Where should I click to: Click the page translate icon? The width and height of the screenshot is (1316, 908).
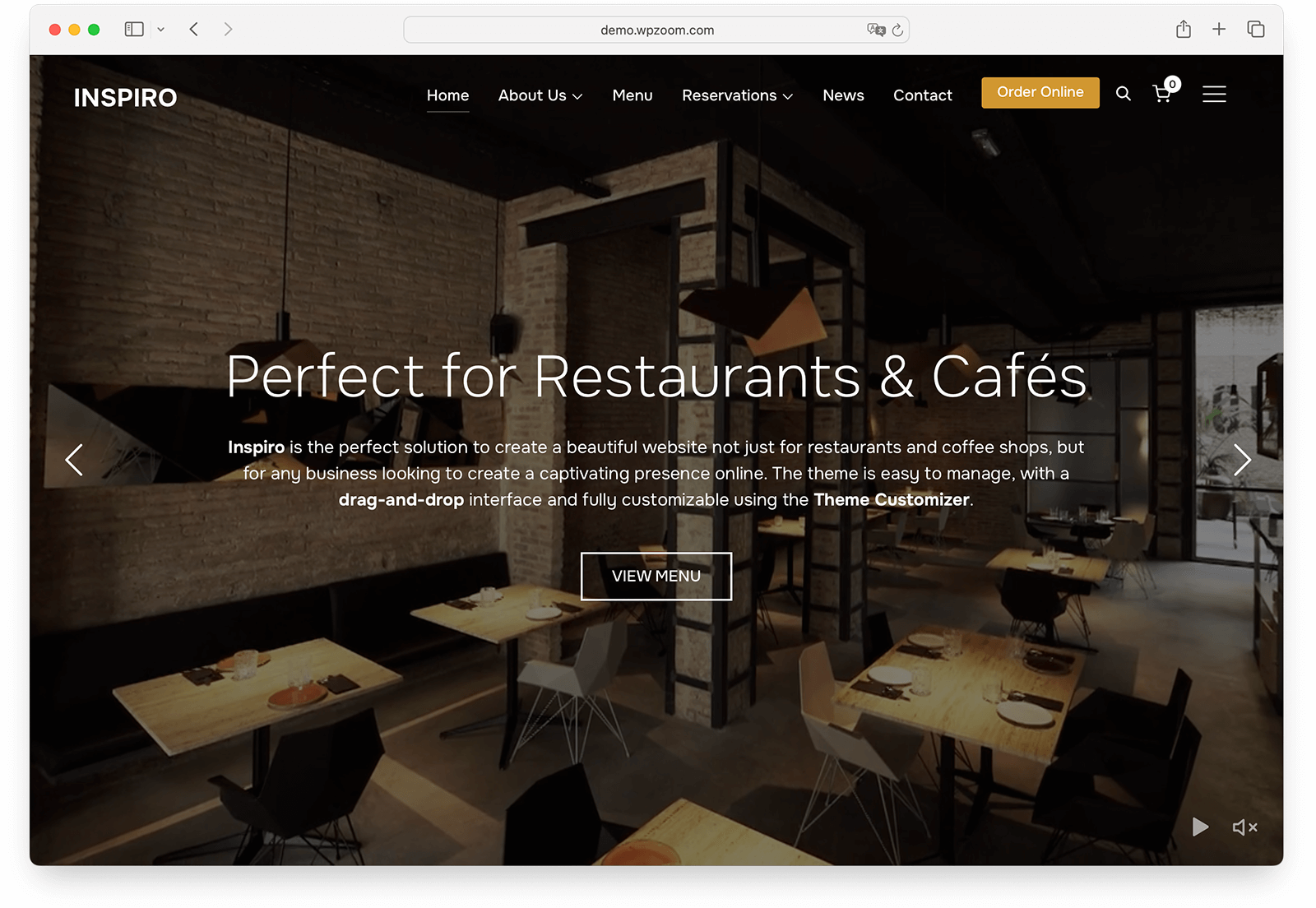[876, 30]
